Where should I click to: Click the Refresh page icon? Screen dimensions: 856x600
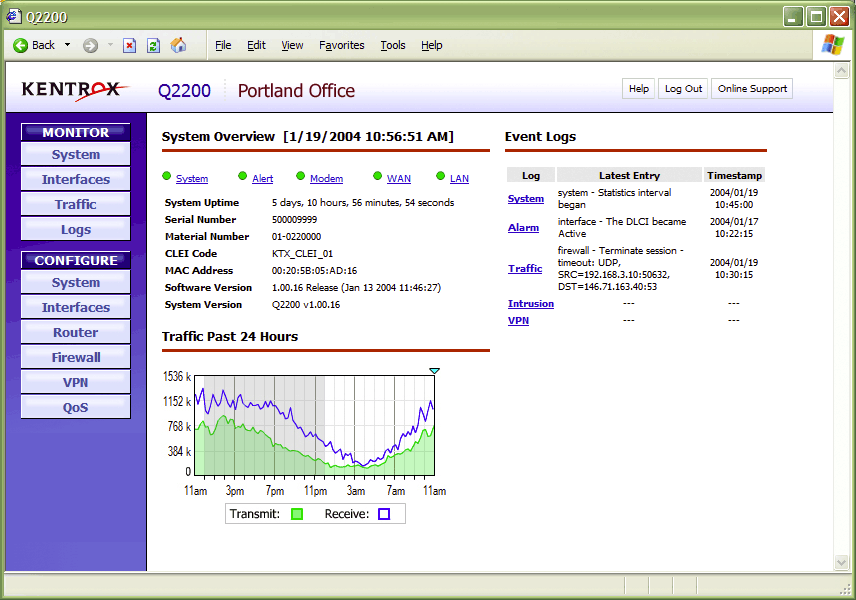153,45
